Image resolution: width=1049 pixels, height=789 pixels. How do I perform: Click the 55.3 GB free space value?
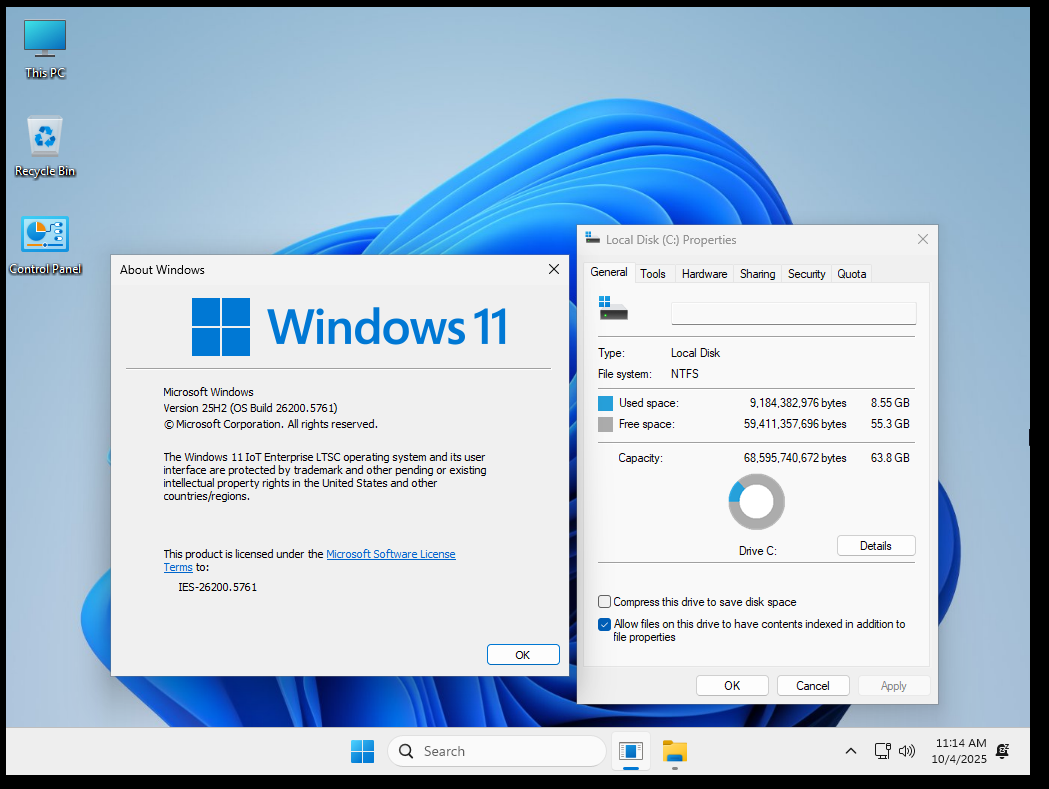click(x=890, y=424)
